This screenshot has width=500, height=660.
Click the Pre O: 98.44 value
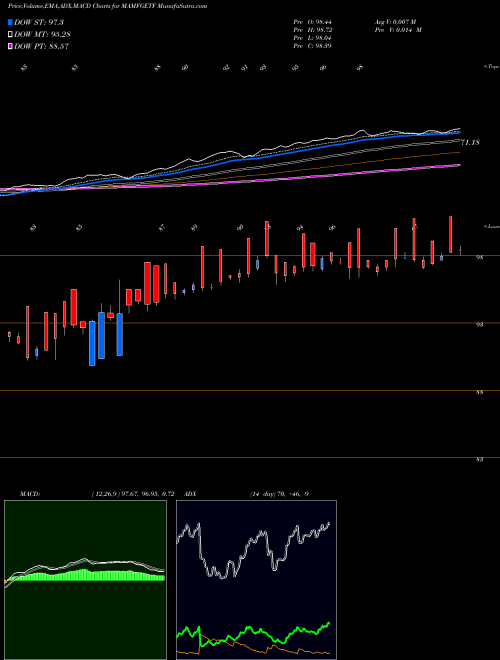[312, 21]
